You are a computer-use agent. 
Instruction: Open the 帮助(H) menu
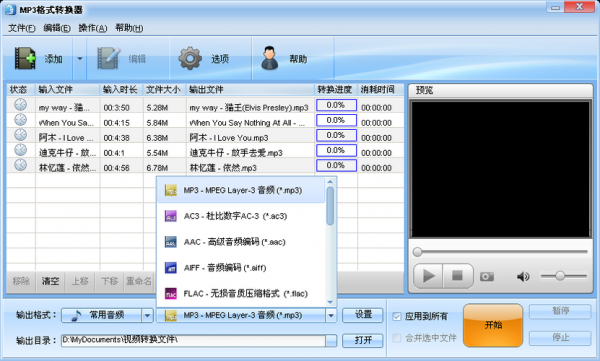click(x=129, y=28)
